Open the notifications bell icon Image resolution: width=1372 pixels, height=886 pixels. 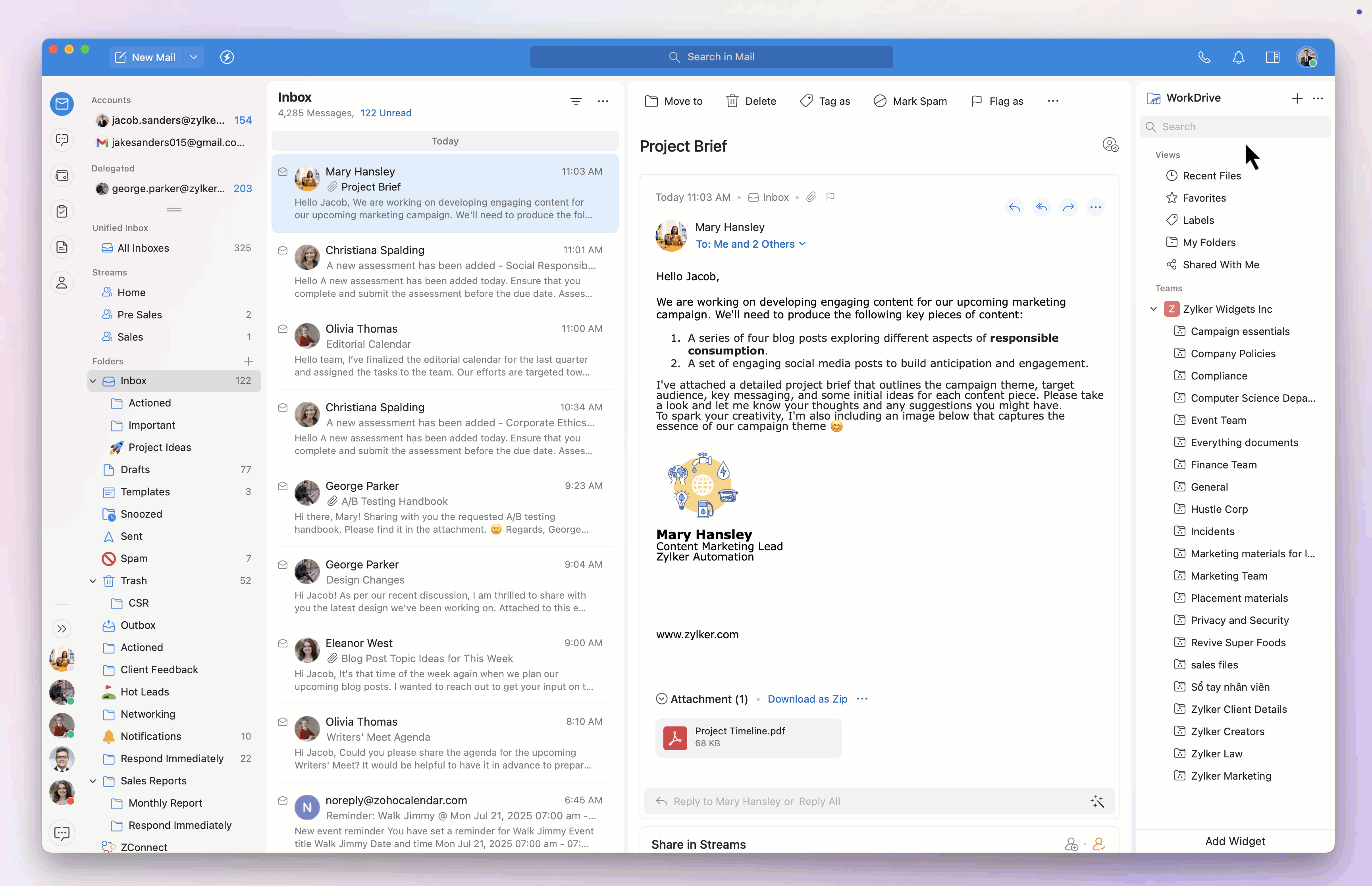click(x=1238, y=57)
